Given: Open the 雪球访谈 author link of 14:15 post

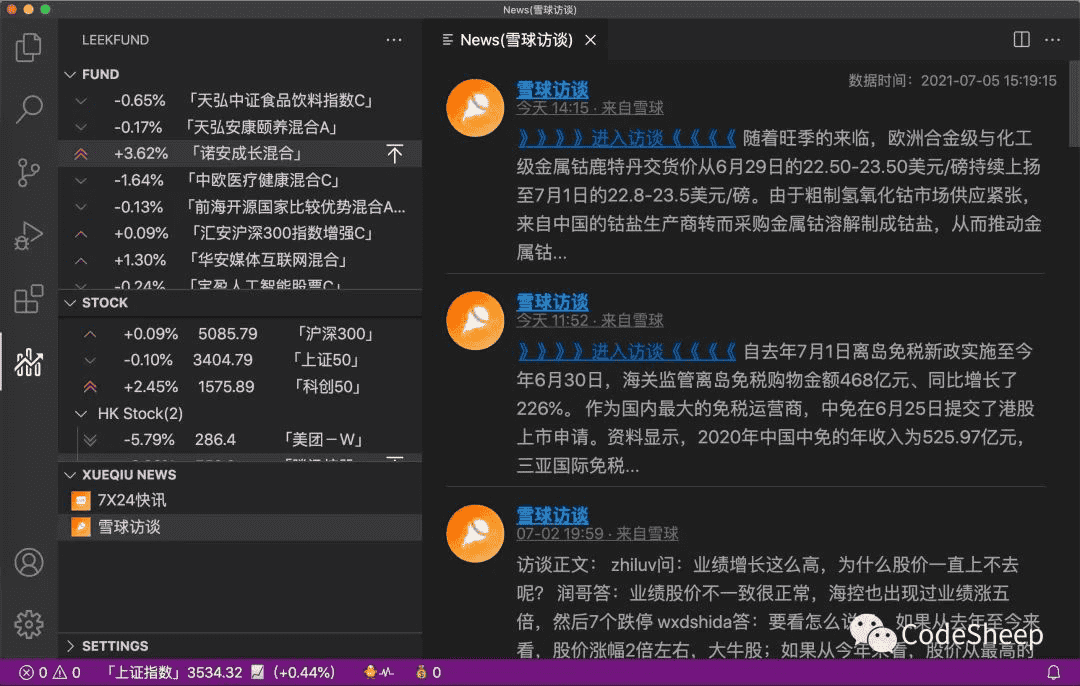Looking at the screenshot, I should click(552, 90).
